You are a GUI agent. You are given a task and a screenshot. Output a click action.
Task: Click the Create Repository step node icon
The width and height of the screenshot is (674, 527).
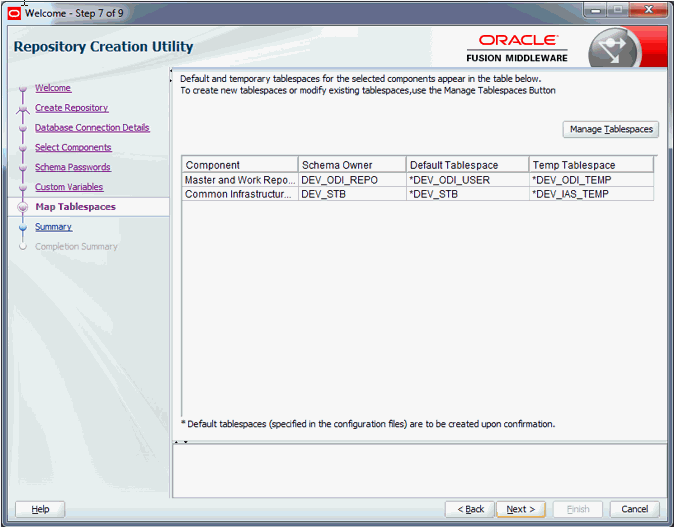pos(23,109)
